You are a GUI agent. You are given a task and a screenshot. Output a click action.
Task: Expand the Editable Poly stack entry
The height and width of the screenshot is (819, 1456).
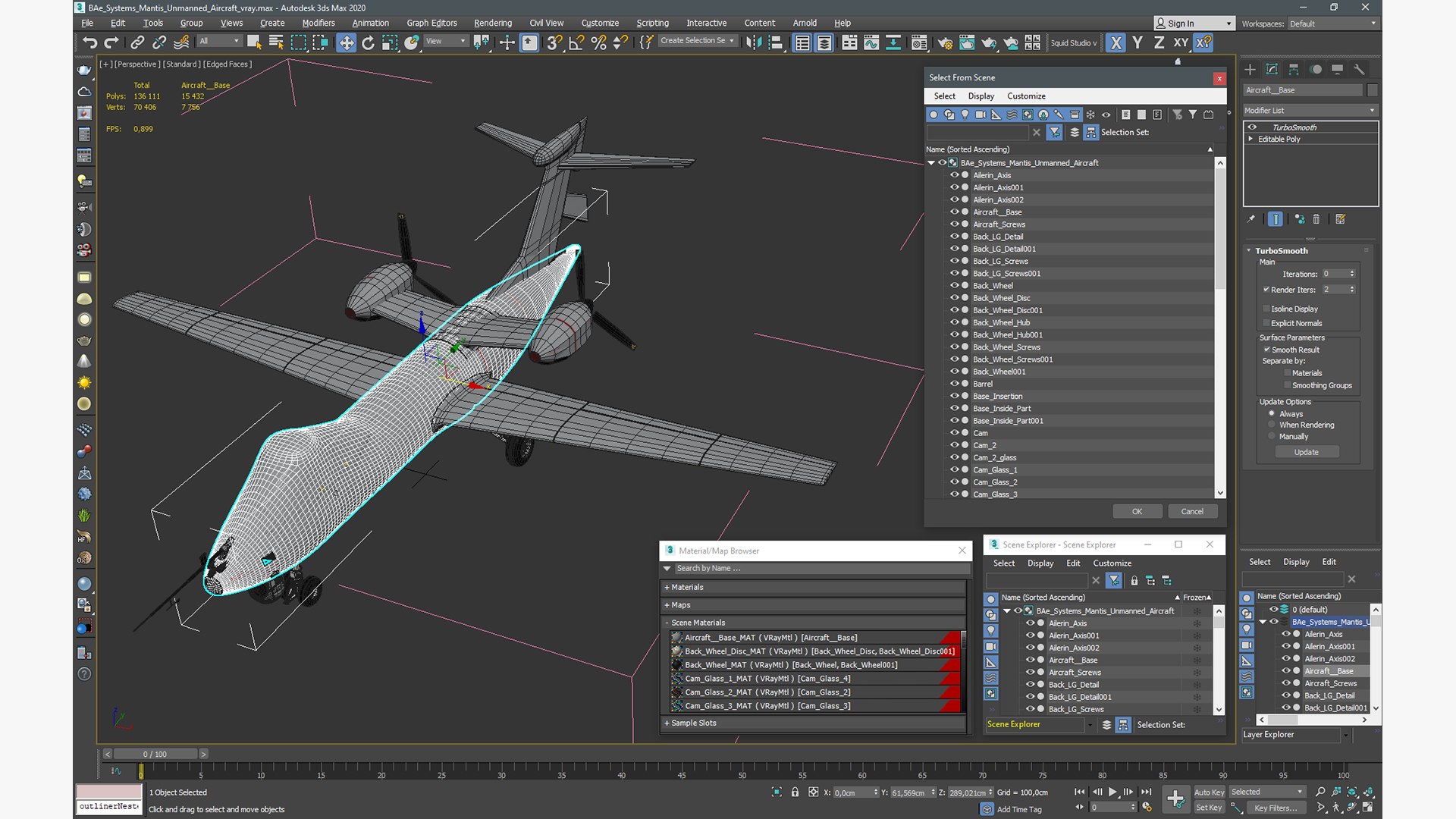coord(1250,140)
